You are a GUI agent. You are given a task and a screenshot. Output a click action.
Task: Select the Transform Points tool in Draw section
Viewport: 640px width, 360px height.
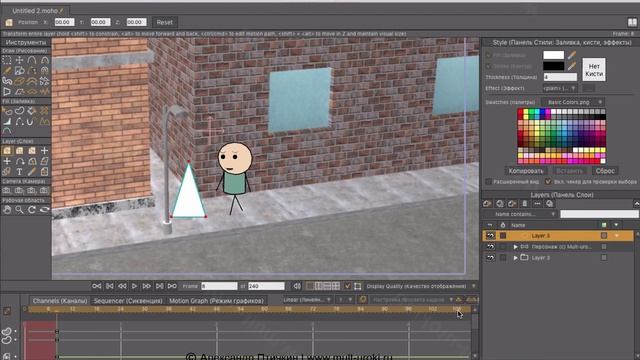(x=19, y=60)
